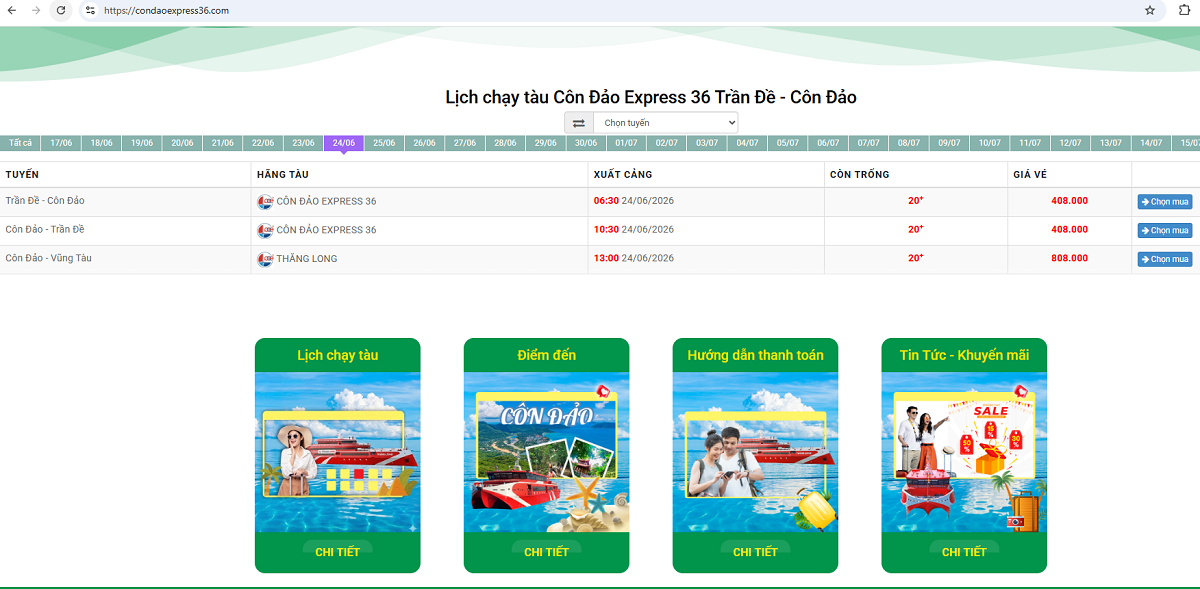
Task: Click the Điểm đến card title
Action: 546,355
